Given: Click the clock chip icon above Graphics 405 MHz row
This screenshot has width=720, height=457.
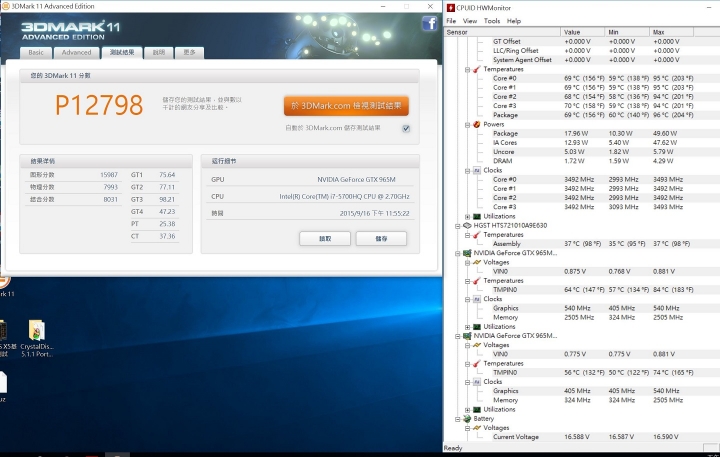Looking at the screenshot, I should [x=477, y=381].
